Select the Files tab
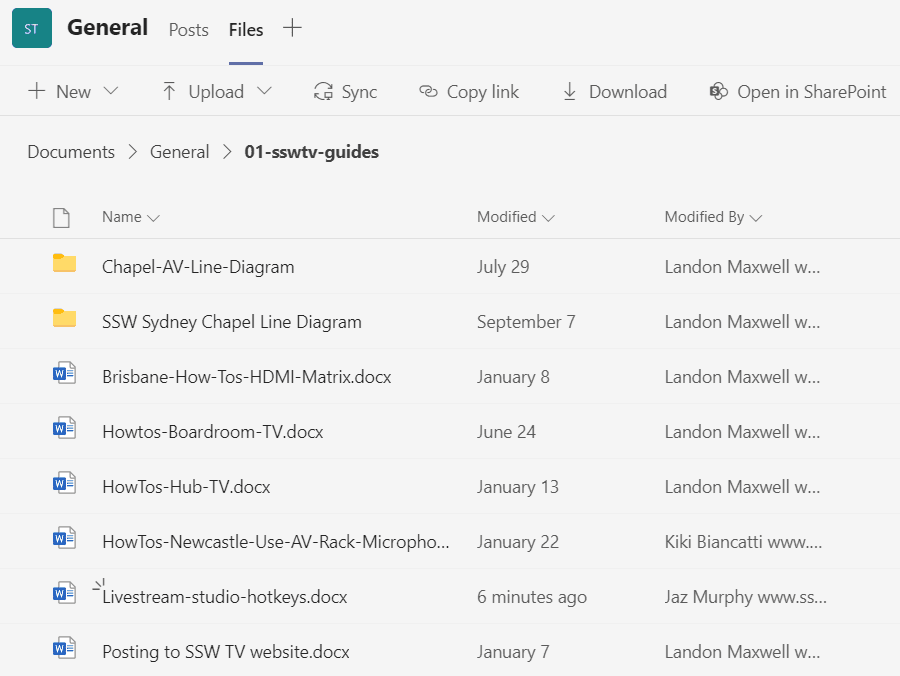The height and width of the screenshot is (676, 900). pyautogui.click(x=246, y=30)
